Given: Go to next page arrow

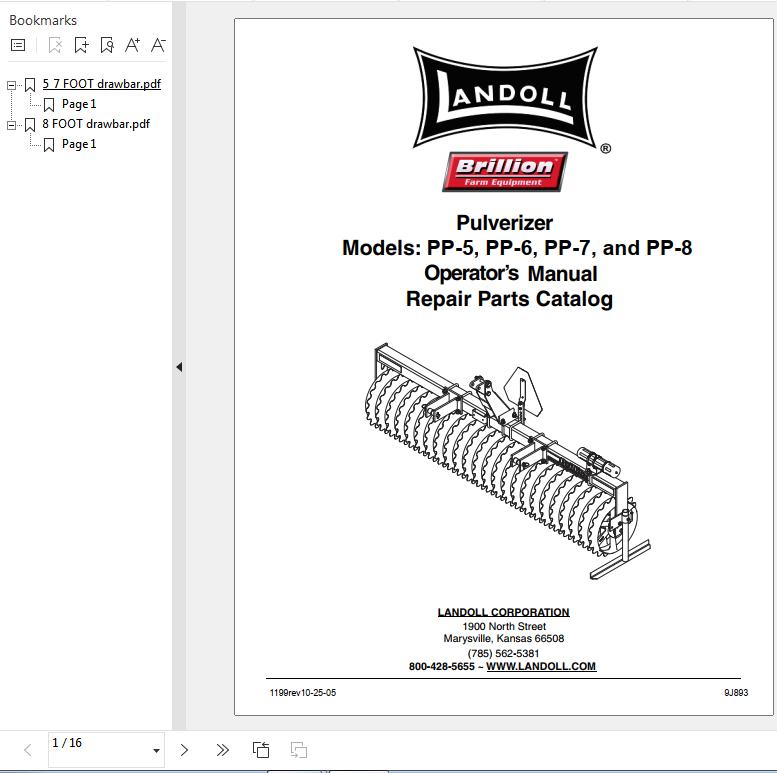Looking at the screenshot, I should coord(184,750).
